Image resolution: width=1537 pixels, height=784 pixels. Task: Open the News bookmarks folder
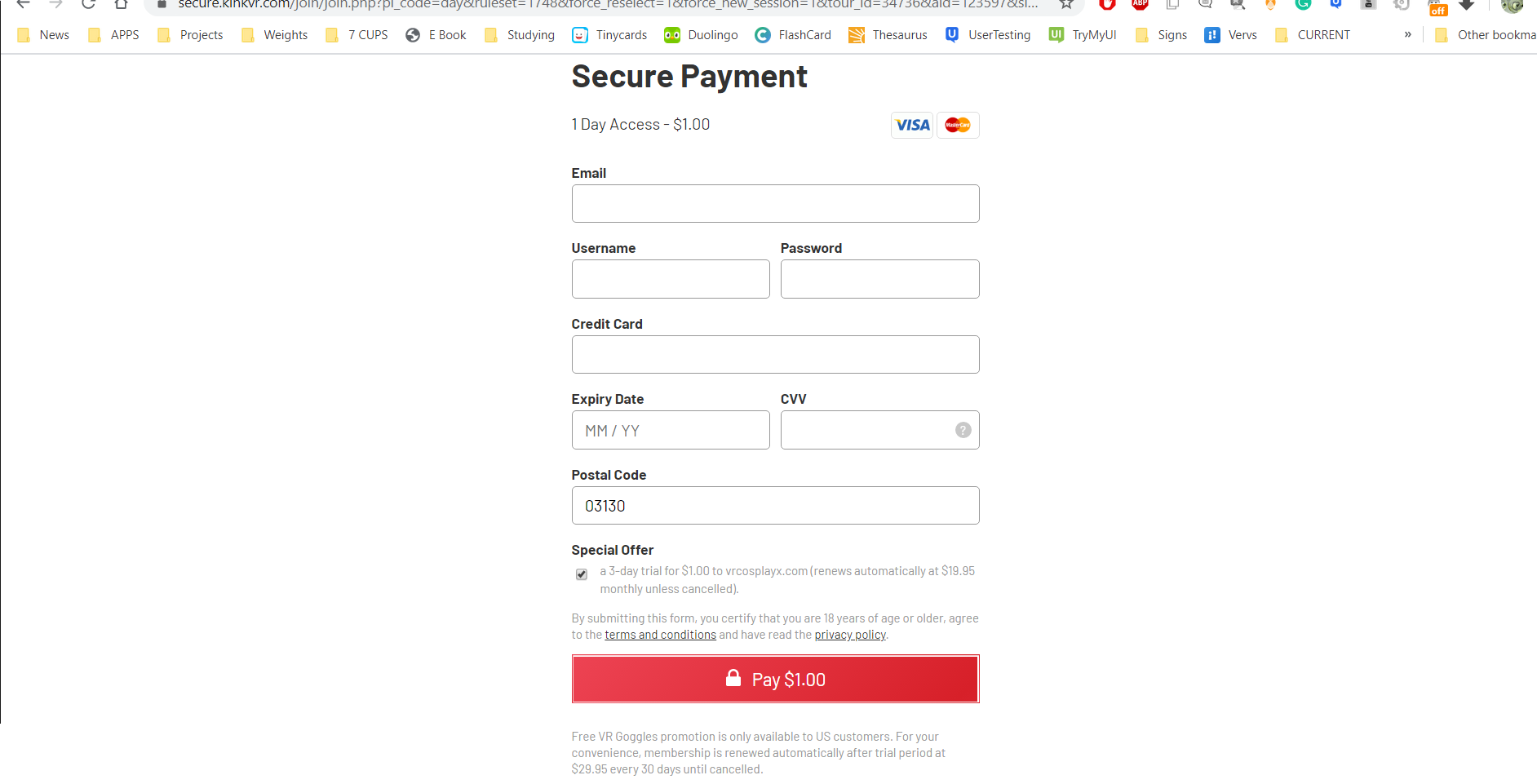[x=43, y=35]
